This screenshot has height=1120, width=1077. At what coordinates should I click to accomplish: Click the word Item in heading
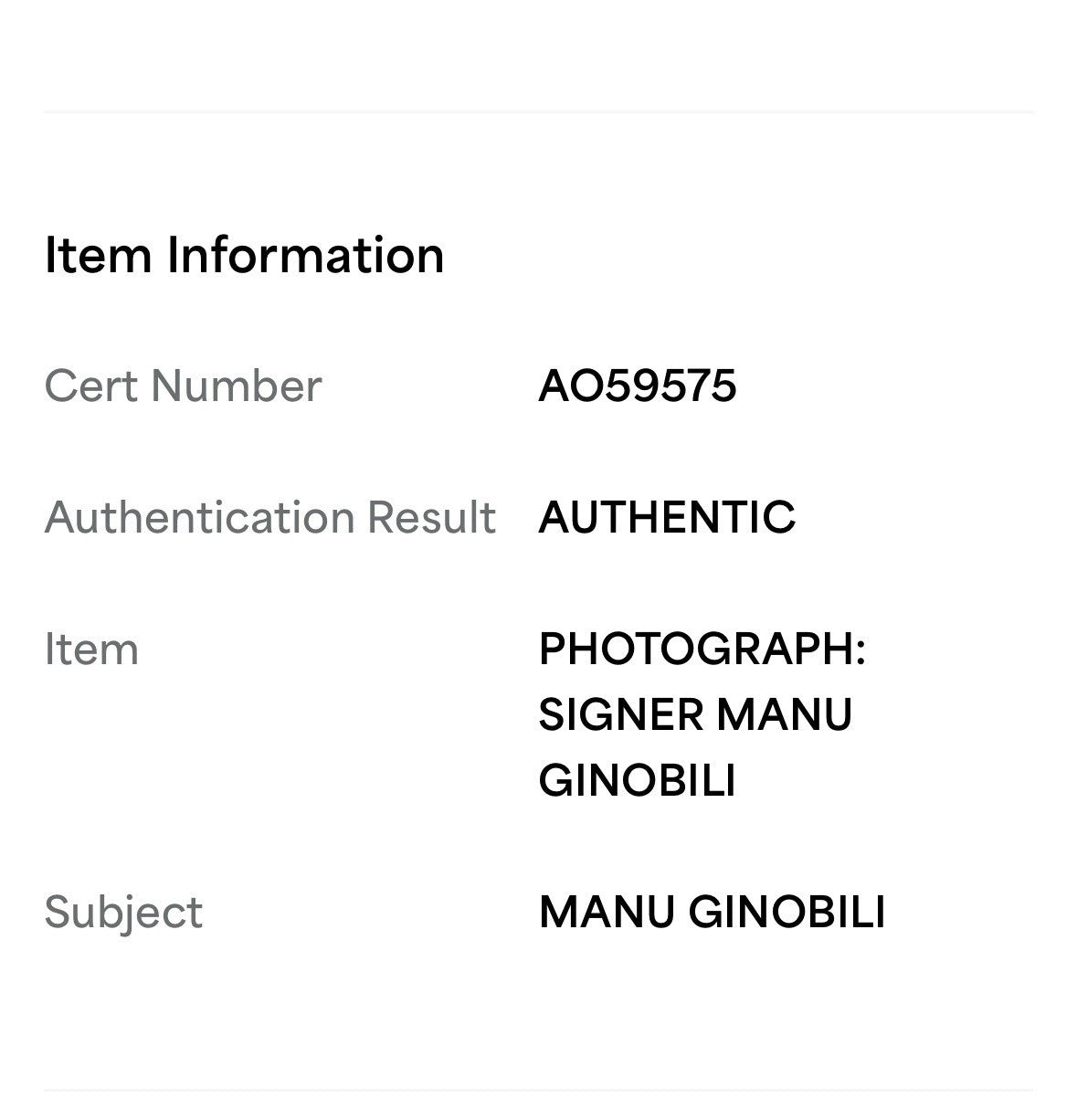(x=98, y=254)
